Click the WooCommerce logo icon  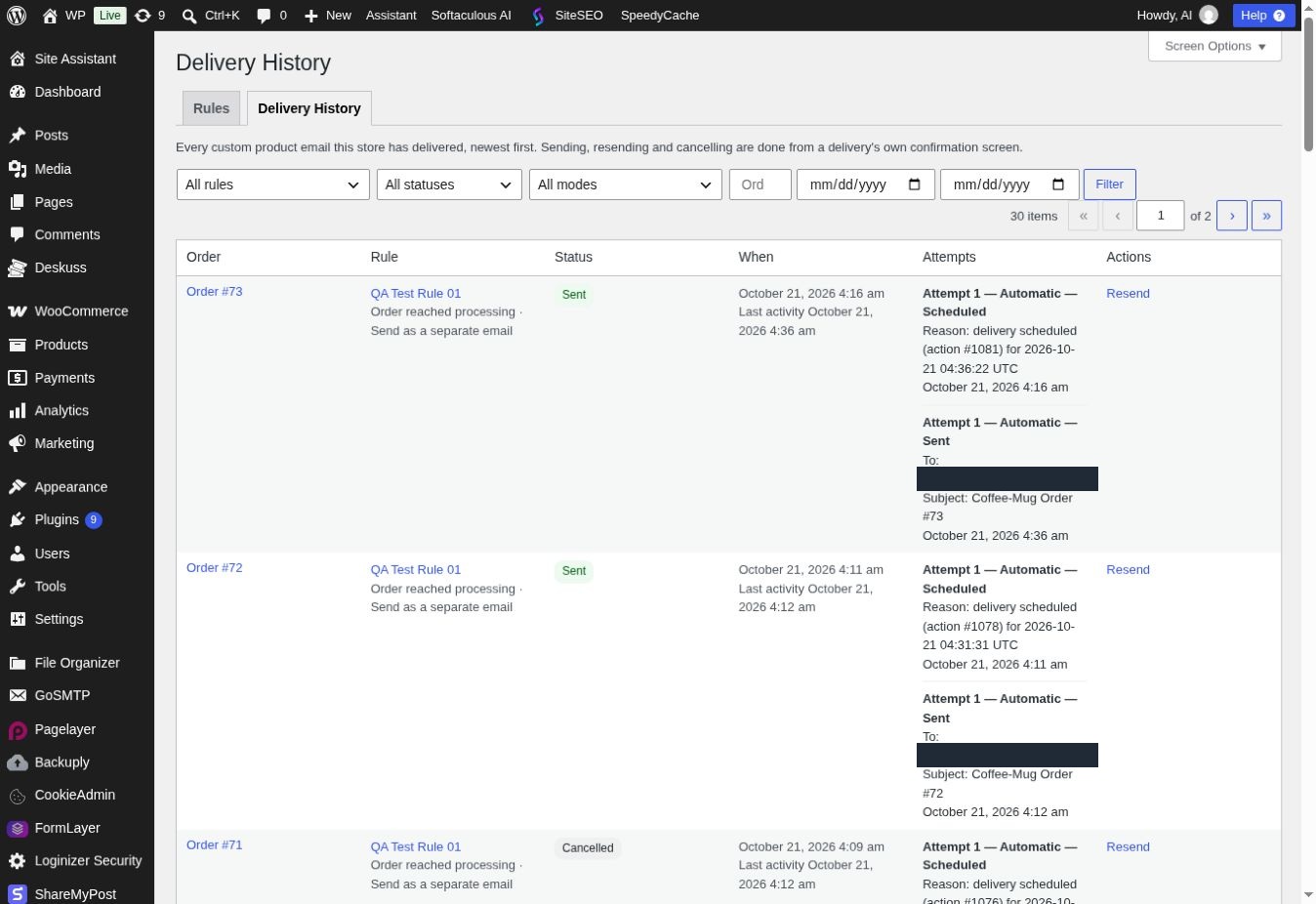point(18,311)
